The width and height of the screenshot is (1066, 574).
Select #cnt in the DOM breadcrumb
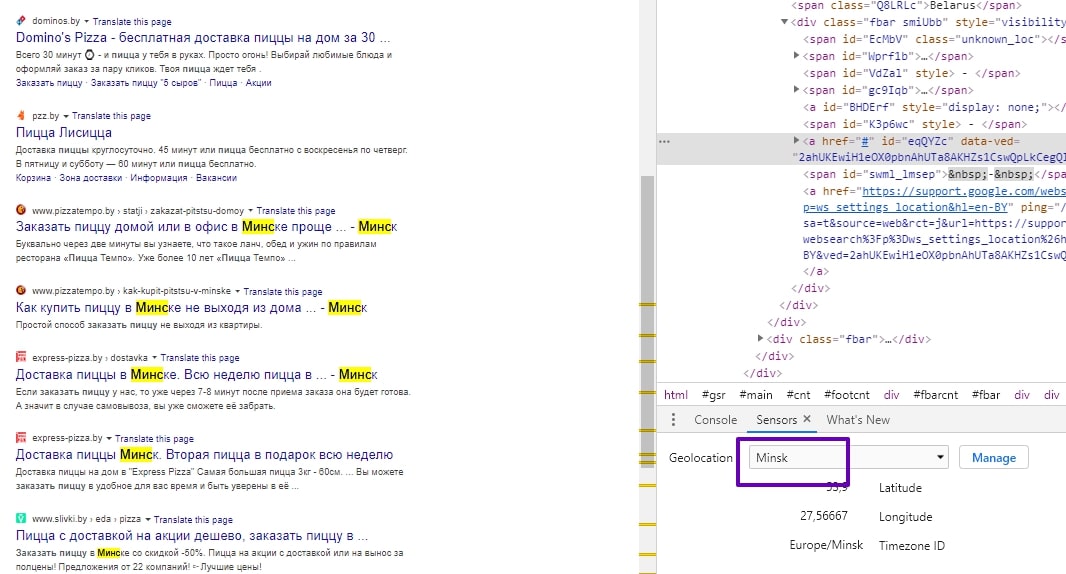[798, 394]
